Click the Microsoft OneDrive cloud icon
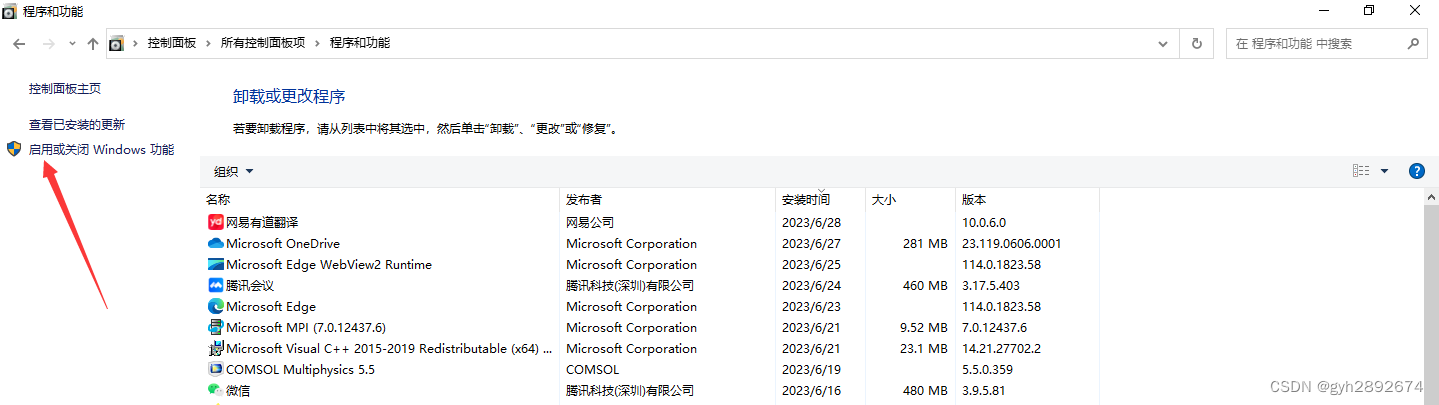 215,243
